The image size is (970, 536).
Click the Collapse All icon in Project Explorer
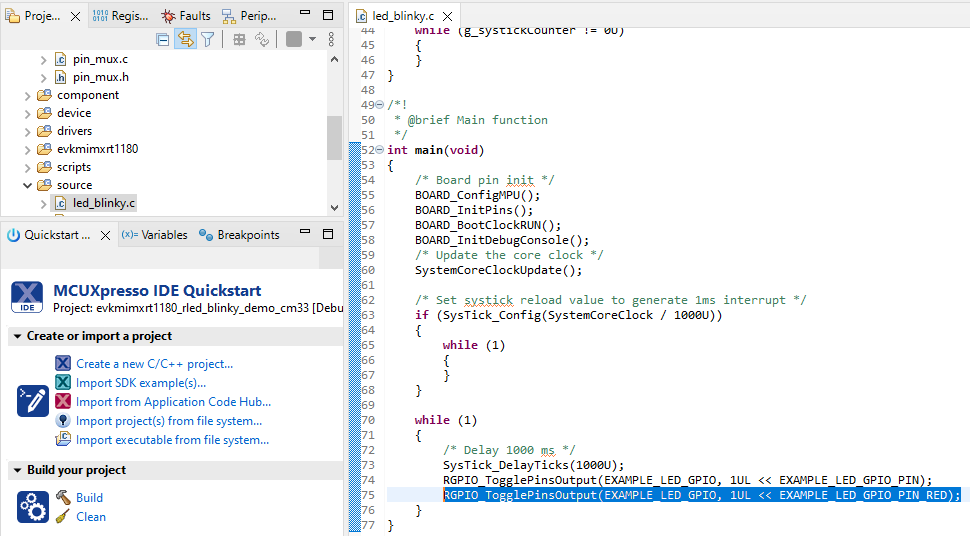point(163,39)
